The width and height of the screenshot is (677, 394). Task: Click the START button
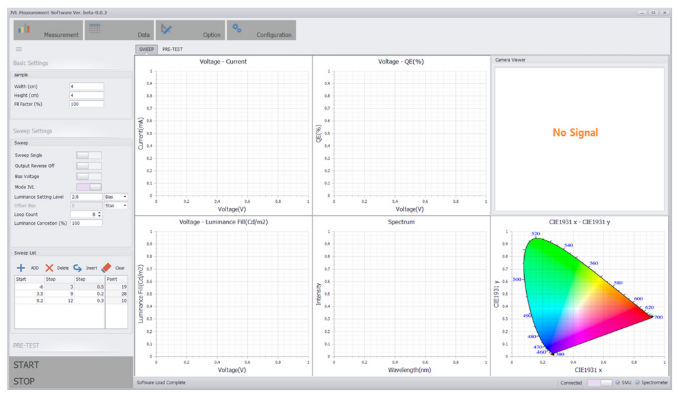pos(26,365)
